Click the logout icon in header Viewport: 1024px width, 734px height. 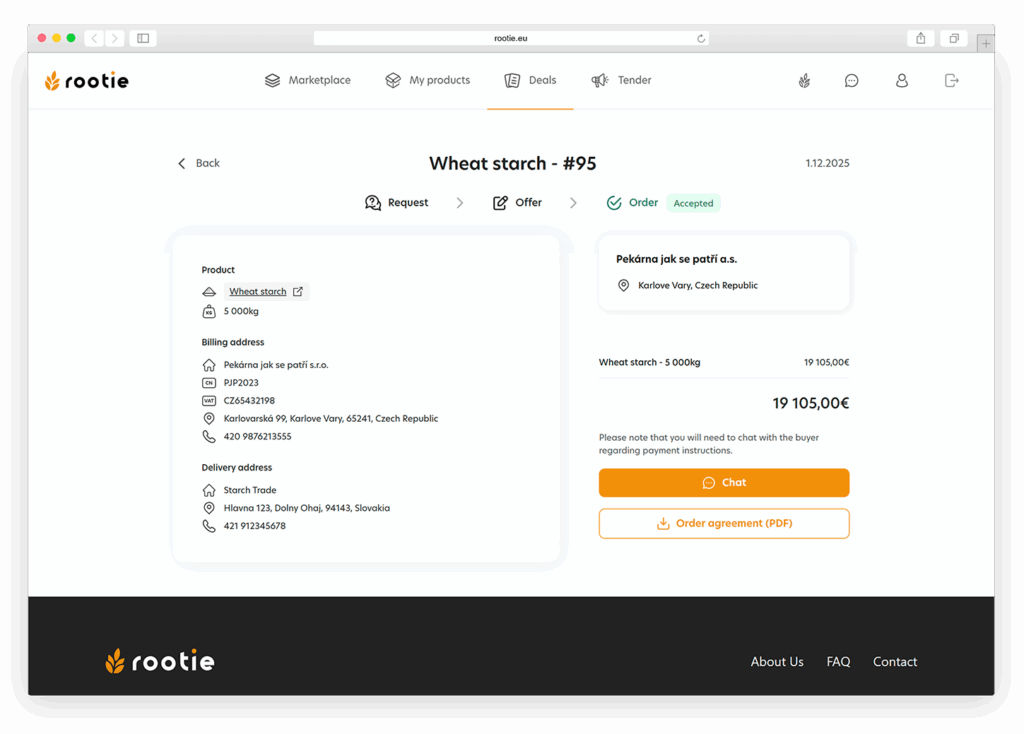click(951, 81)
